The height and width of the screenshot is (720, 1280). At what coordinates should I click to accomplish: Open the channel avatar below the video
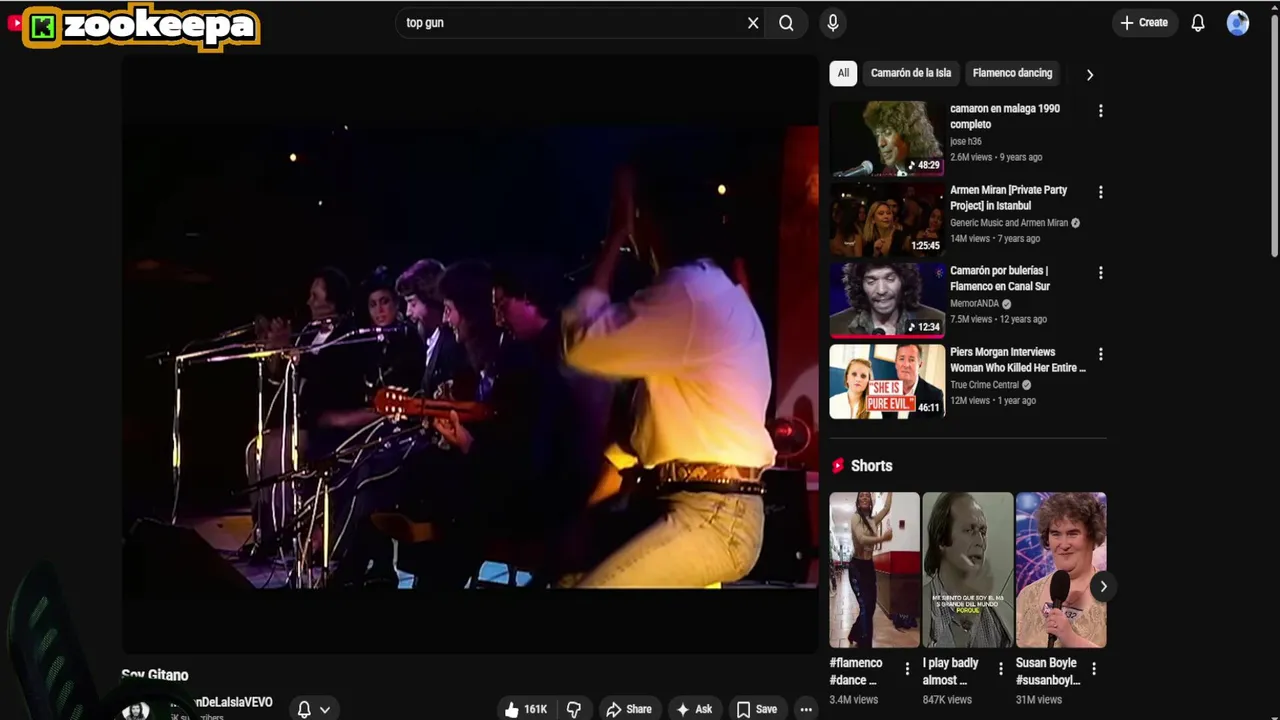pyautogui.click(x=136, y=710)
